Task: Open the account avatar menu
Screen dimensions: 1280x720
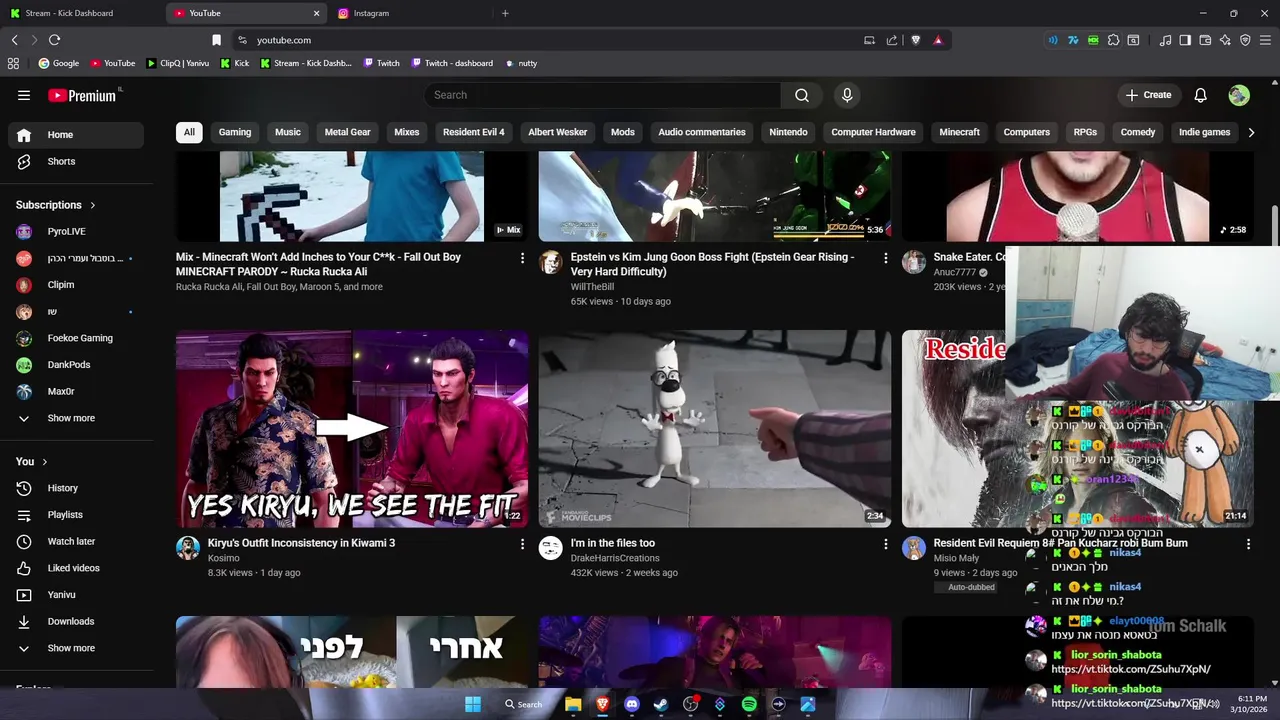Action: pyautogui.click(x=1239, y=95)
